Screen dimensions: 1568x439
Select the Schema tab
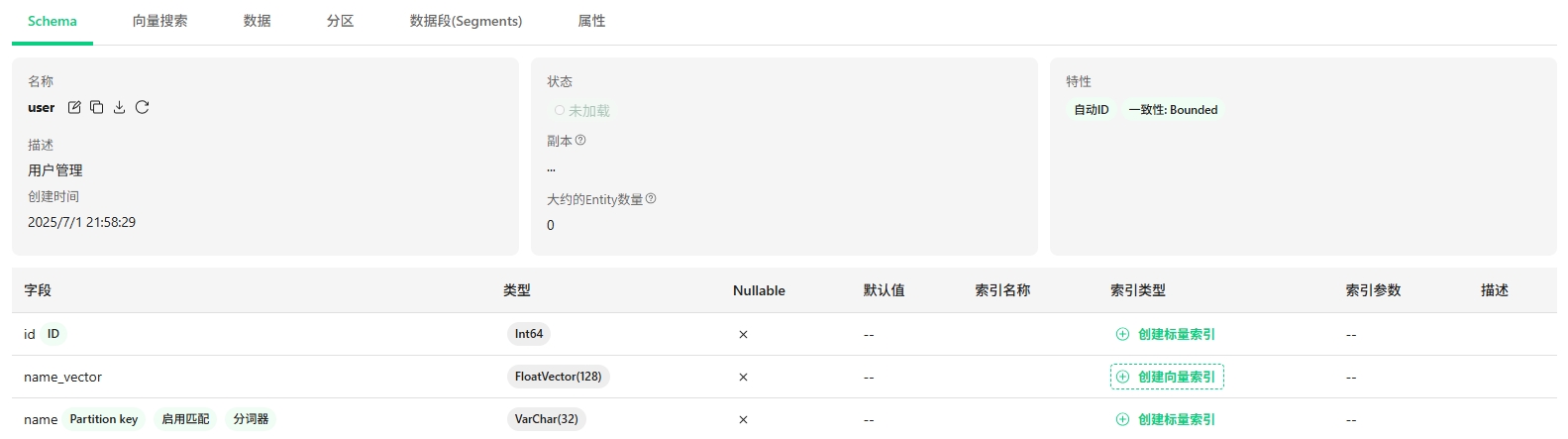52,21
